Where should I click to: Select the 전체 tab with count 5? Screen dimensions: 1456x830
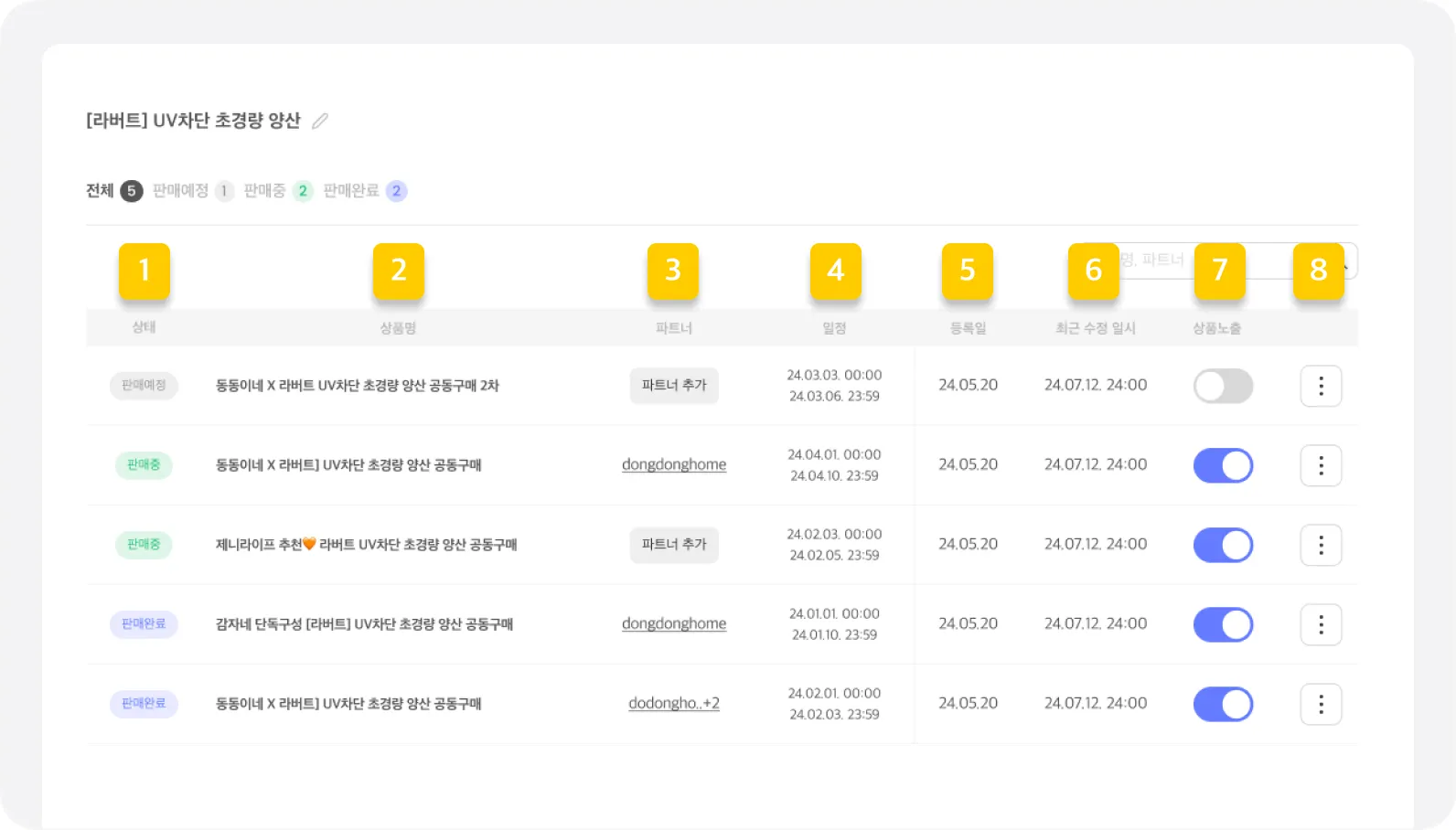(114, 191)
